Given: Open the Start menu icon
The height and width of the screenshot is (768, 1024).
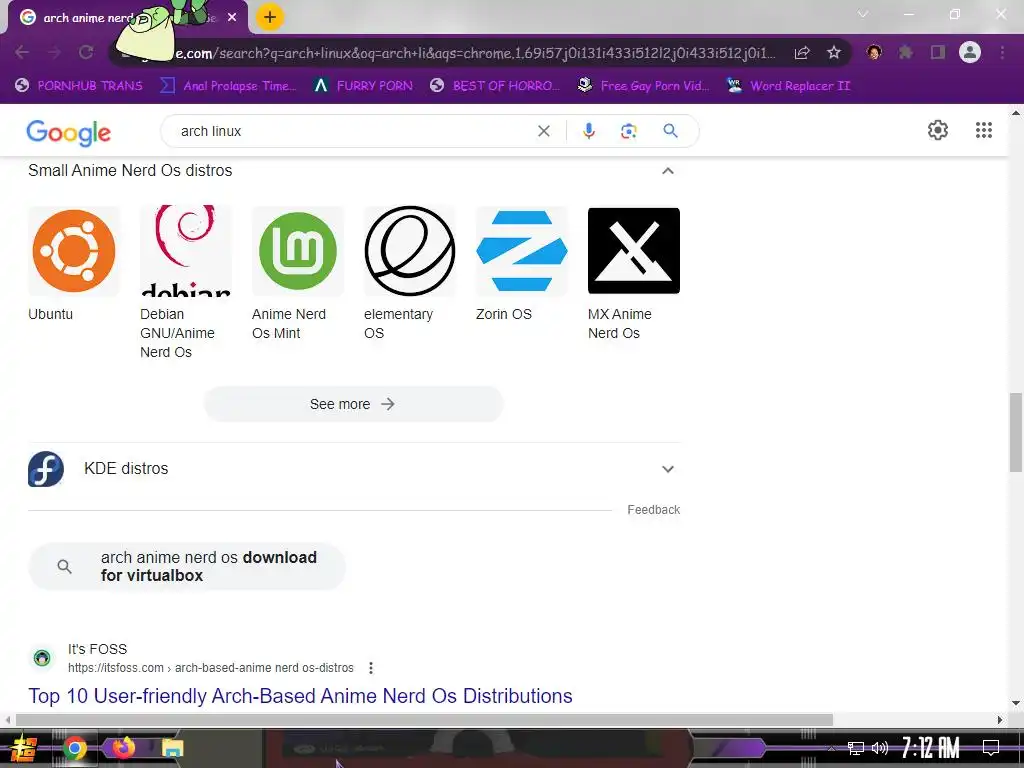Looking at the screenshot, I should 24,748.
